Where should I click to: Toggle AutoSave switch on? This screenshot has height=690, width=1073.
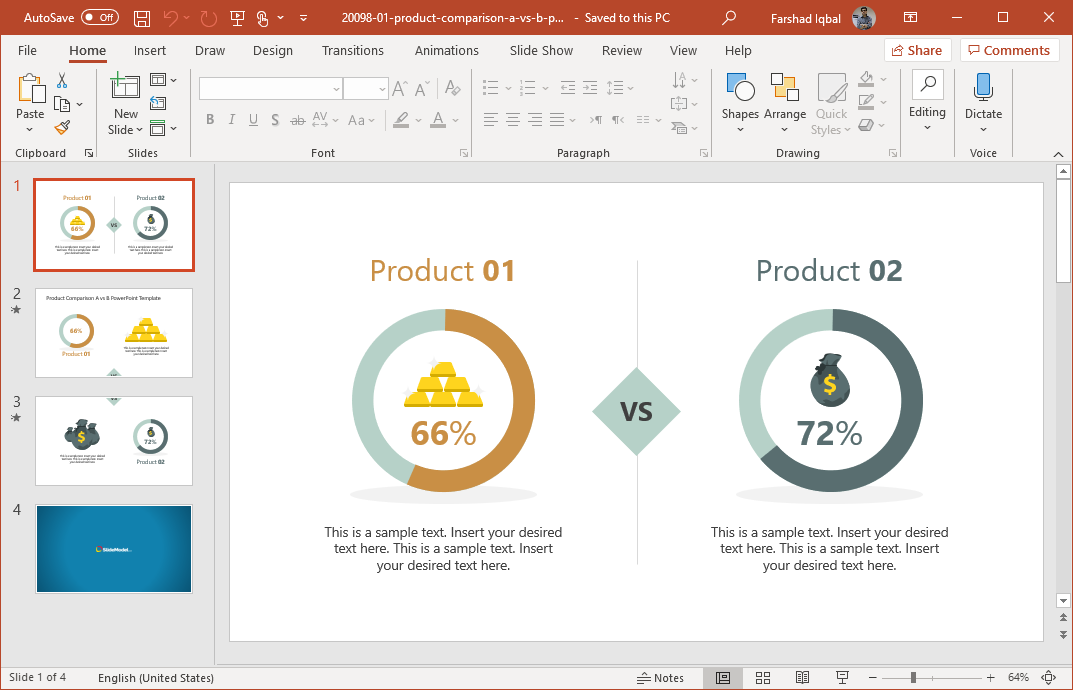click(x=100, y=18)
